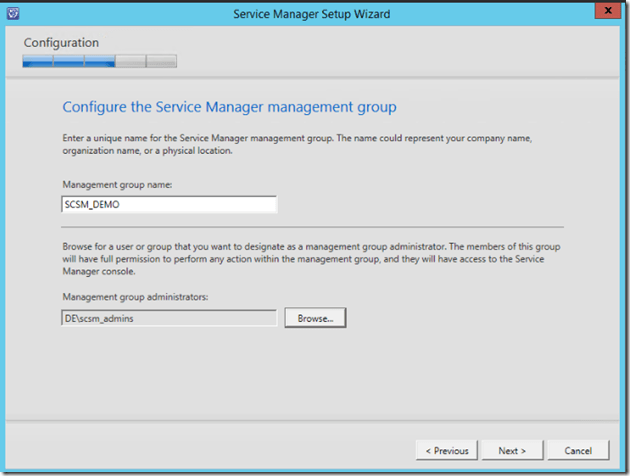Click the "Management group administrators:" label

130,296
